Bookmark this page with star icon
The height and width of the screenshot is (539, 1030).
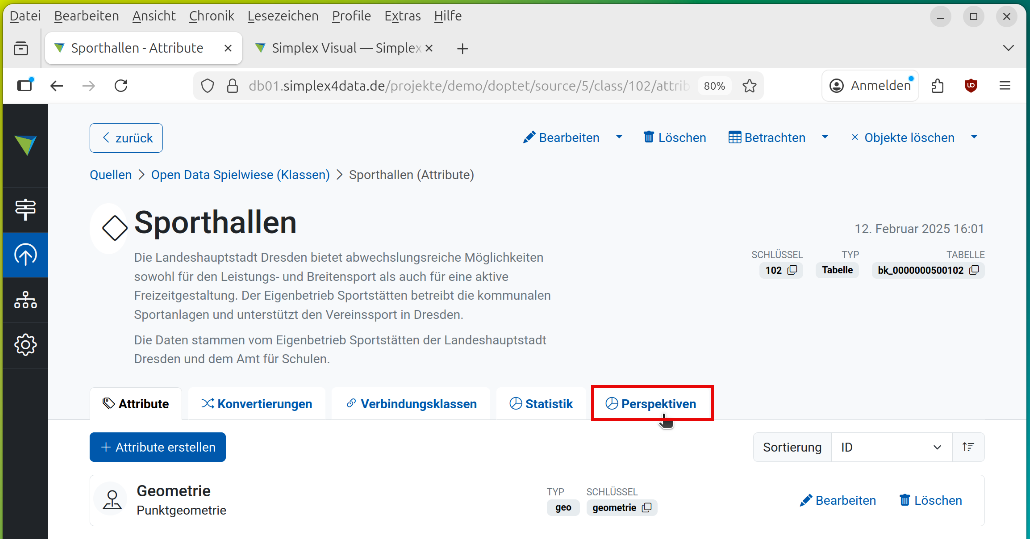coord(750,86)
